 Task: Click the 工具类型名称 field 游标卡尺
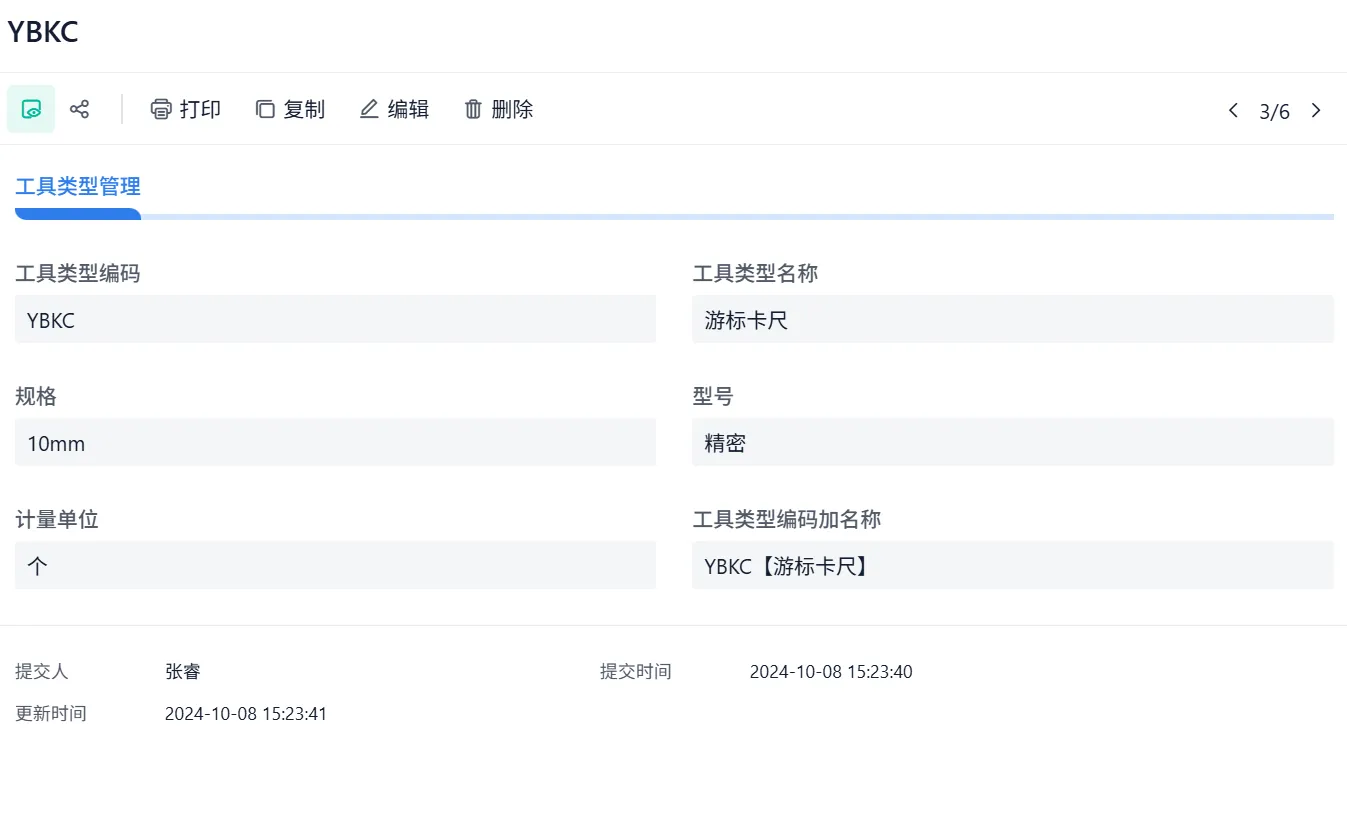(x=1012, y=320)
